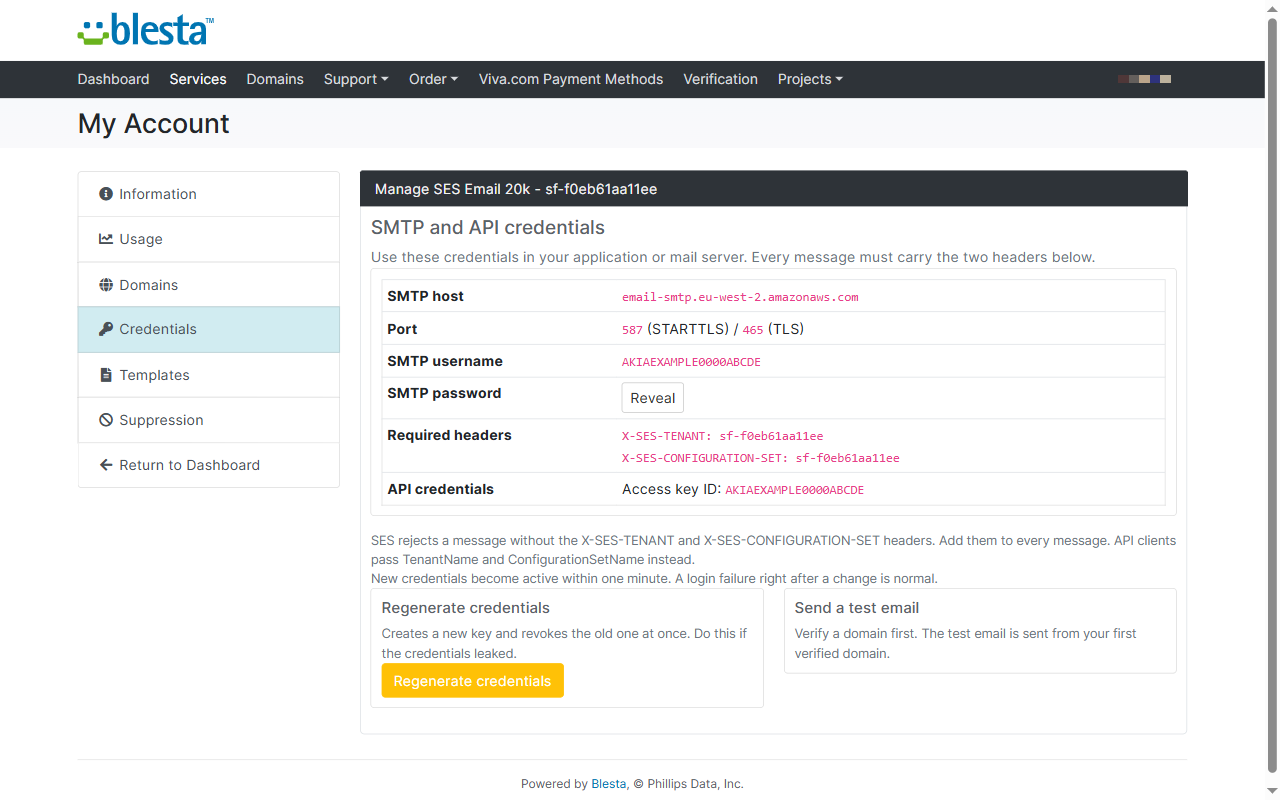Open the Verification nav item
The height and width of the screenshot is (800, 1280).
pyautogui.click(x=720, y=79)
